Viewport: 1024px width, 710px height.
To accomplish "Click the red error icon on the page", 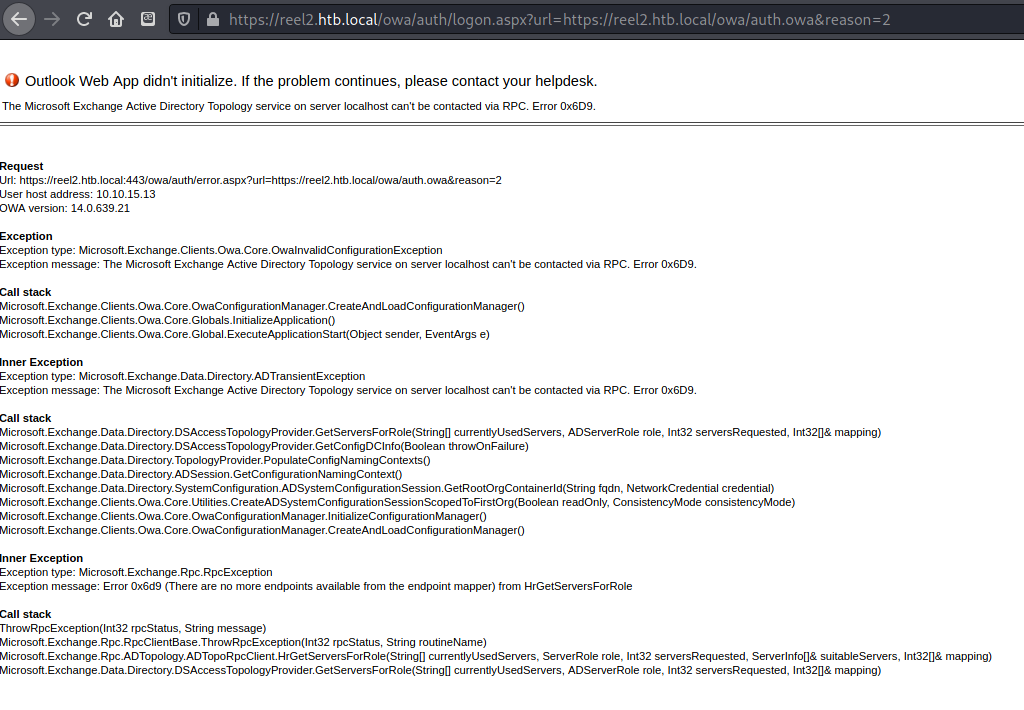I will [x=12, y=80].
